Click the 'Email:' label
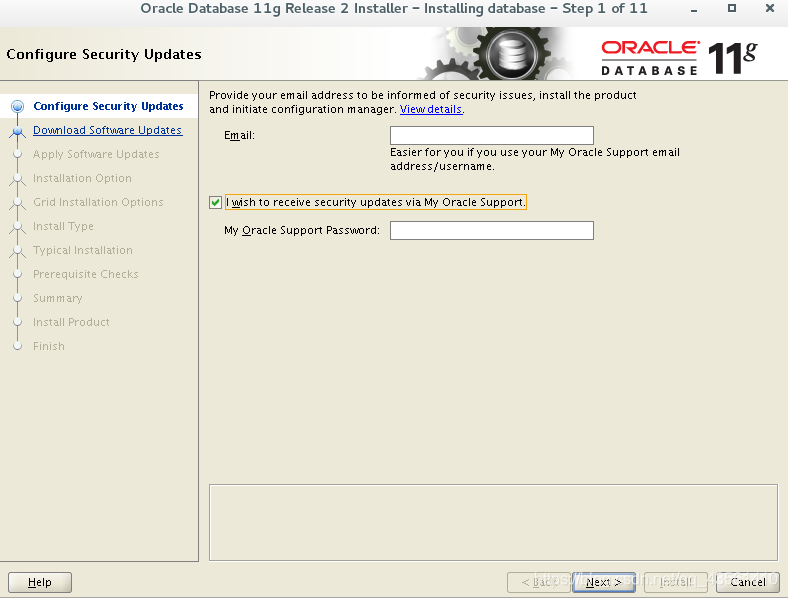 239,136
